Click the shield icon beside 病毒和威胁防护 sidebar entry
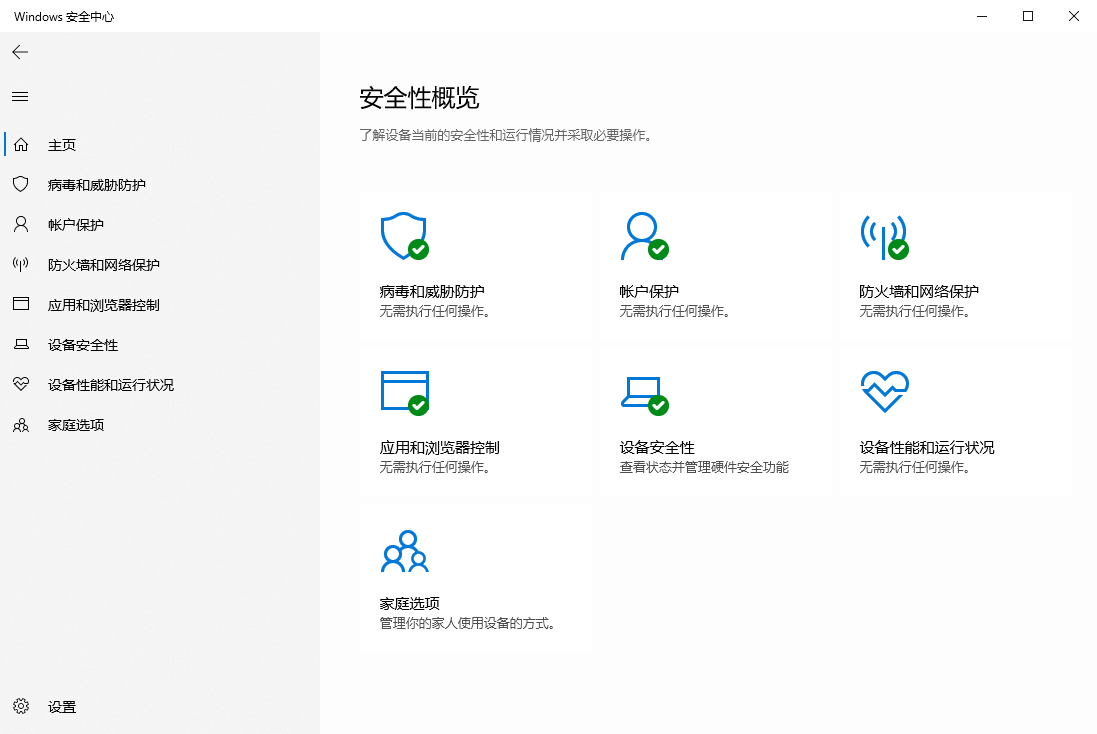Screen dimensions: 1097x734 coord(20,184)
